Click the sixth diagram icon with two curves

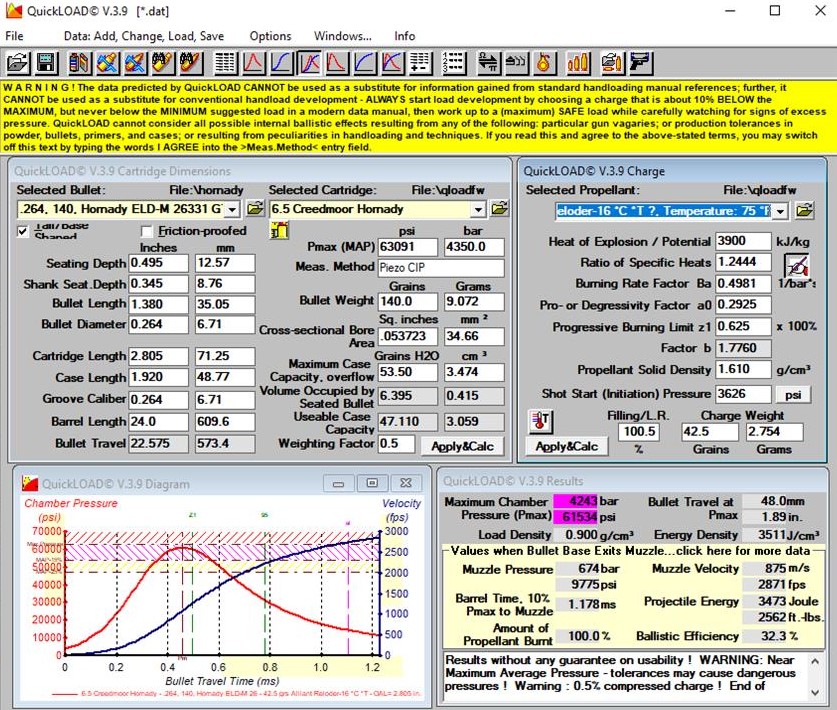pos(392,63)
